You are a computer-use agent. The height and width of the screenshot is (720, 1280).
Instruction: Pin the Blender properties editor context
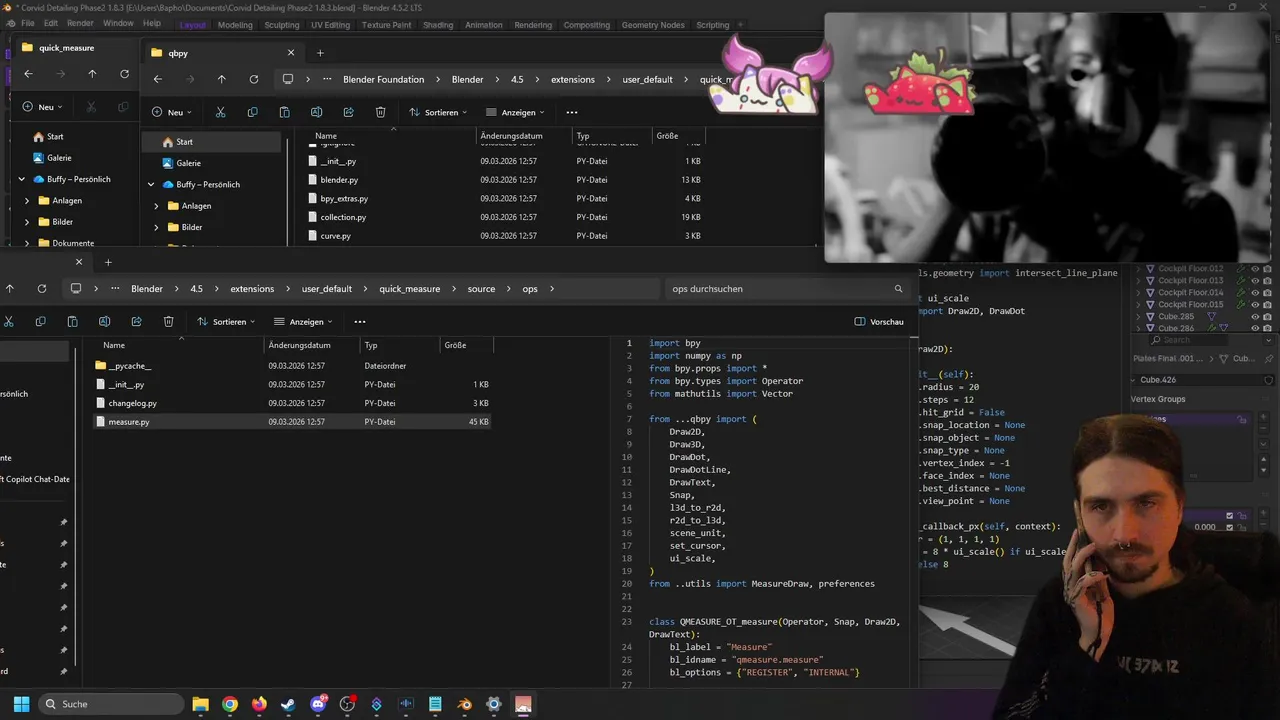[1269, 358]
